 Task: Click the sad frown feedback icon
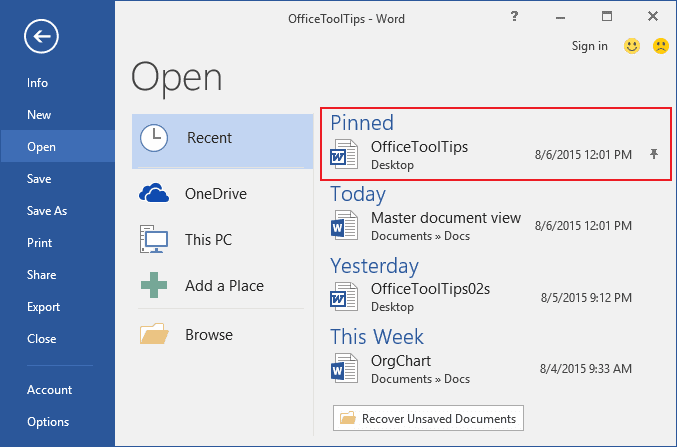point(660,46)
